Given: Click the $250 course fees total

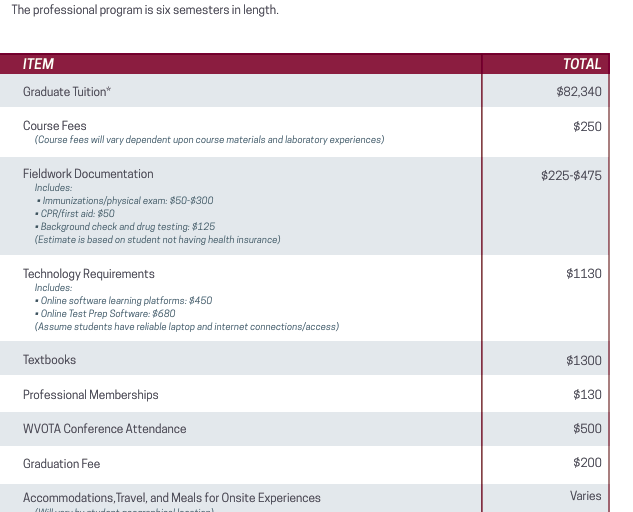Looking at the screenshot, I should coord(587,127).
